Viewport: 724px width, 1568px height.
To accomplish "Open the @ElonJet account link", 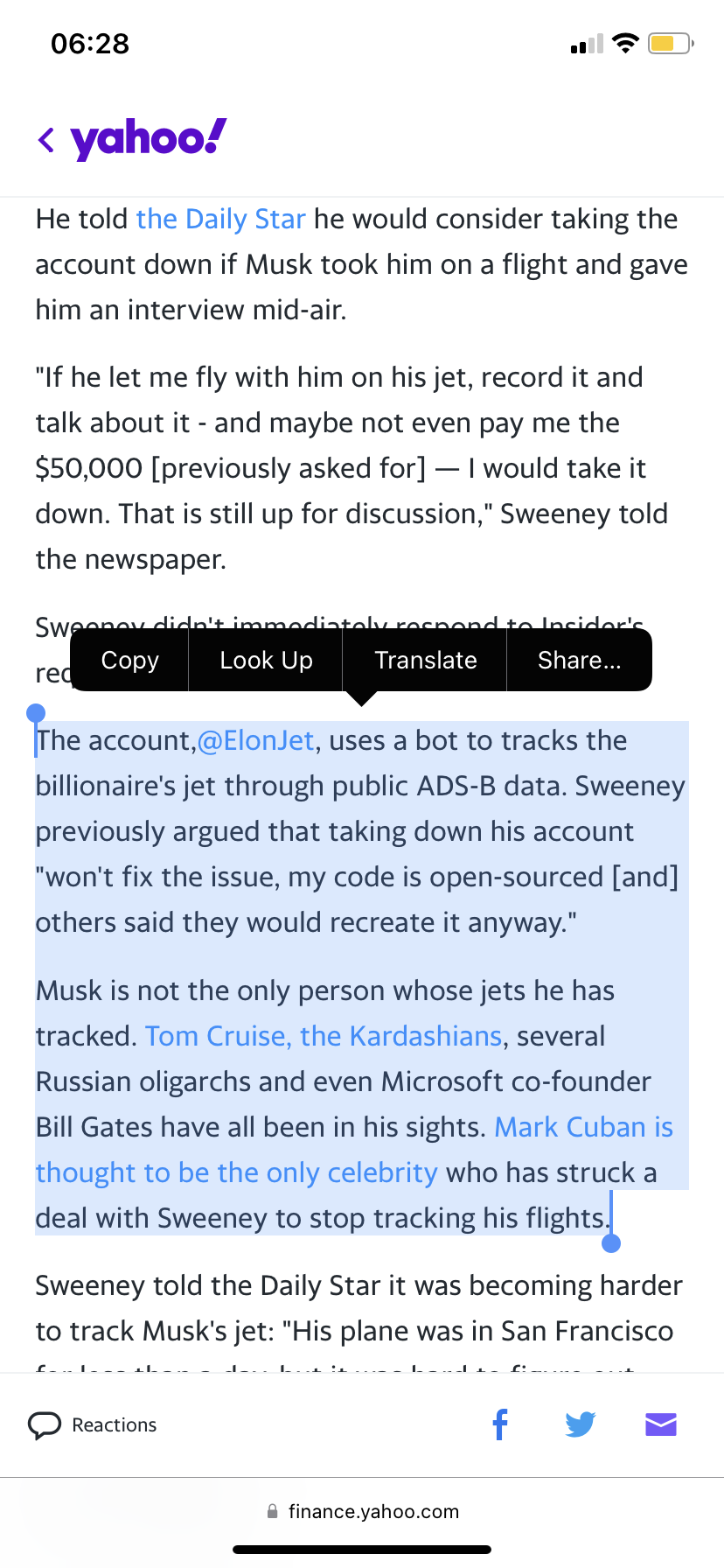I will point(255,740).
